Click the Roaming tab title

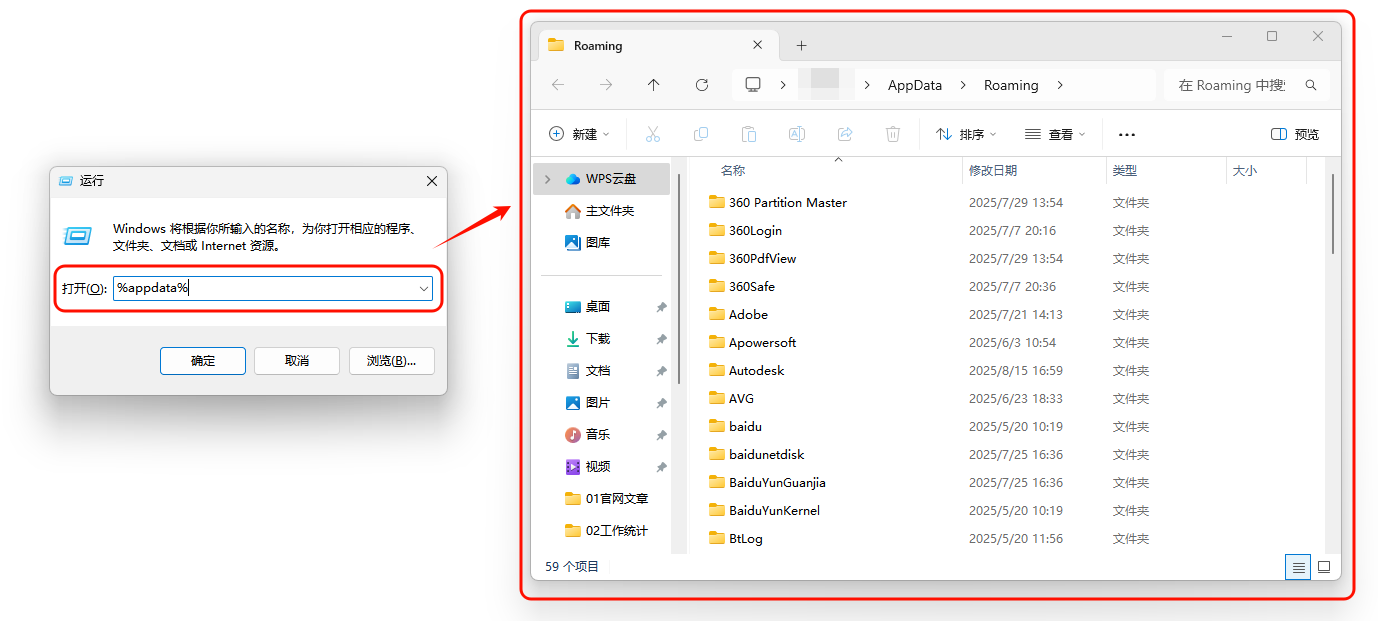click(598, 45)
